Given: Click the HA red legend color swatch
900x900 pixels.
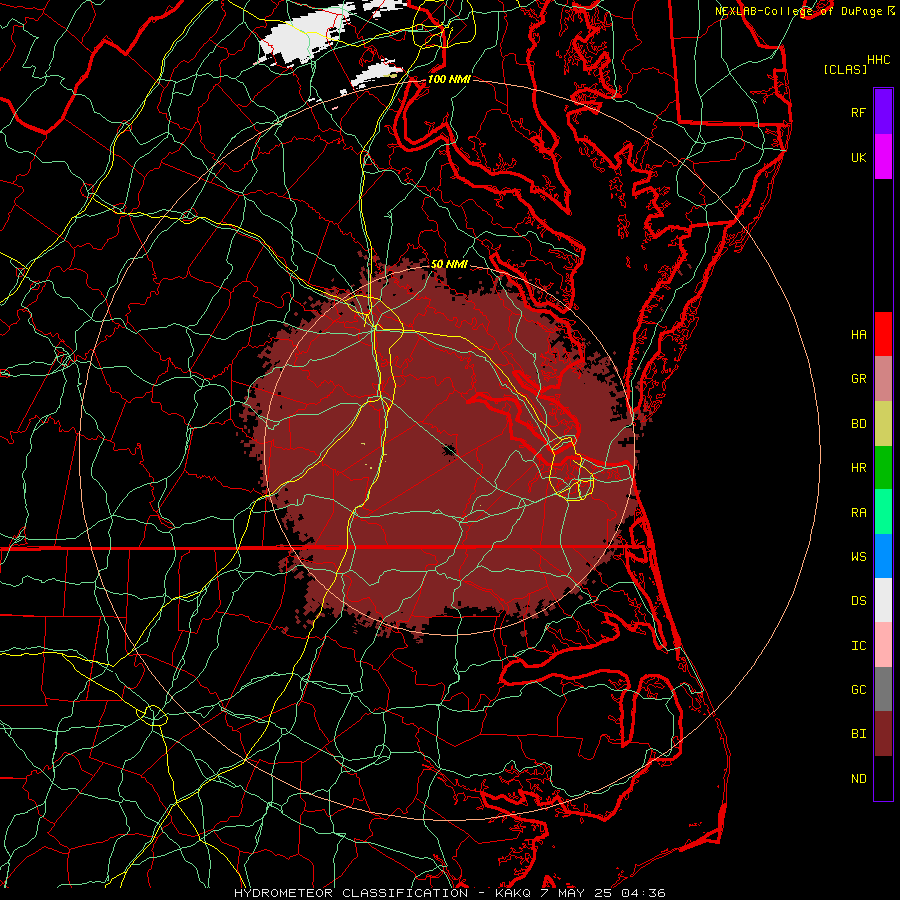Looking at the screenshot, I should [x=883, y=334].
